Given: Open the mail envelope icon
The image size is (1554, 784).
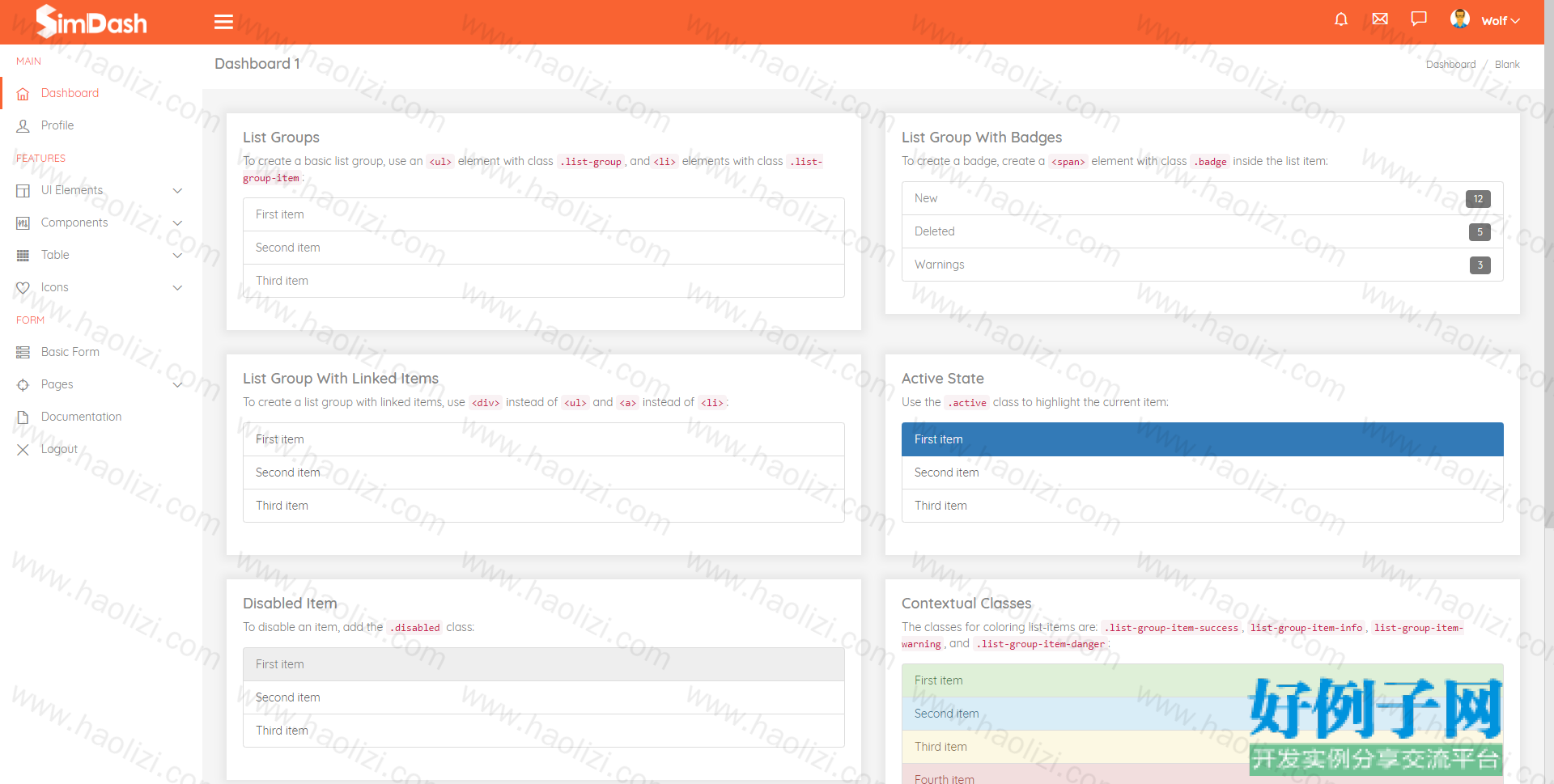Looking at the screenshot, I should pyautogui.click(x=1380, y=19).
